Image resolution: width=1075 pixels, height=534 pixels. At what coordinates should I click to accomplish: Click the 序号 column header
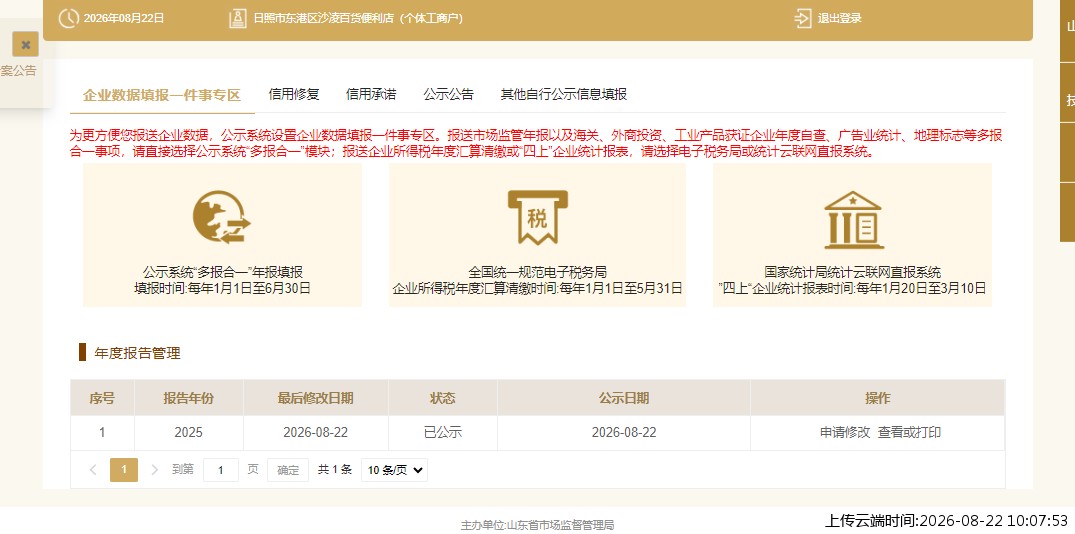102,398
